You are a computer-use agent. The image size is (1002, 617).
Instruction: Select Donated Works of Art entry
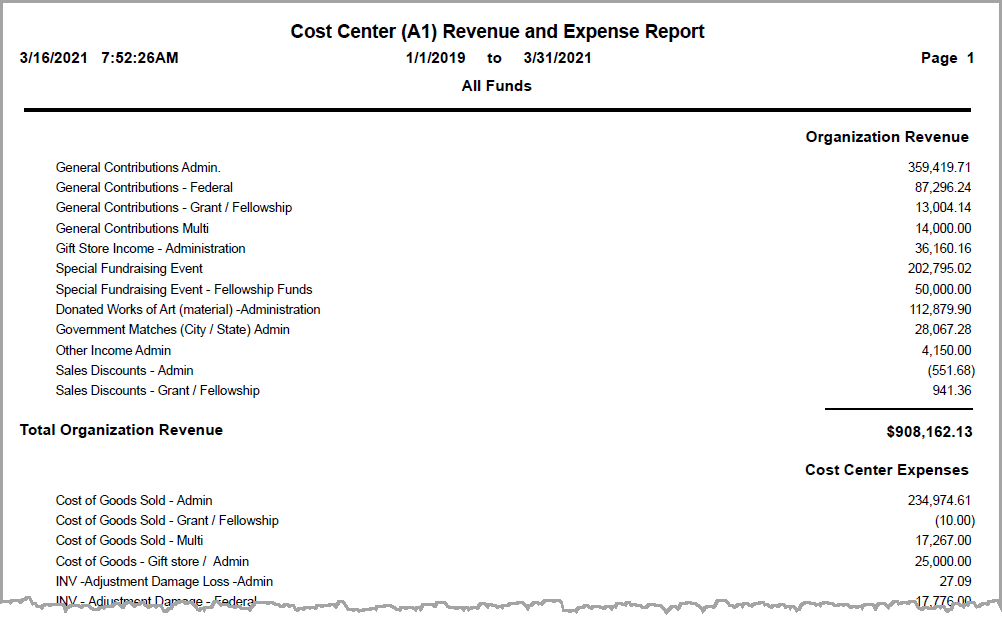tap(187, 309)
